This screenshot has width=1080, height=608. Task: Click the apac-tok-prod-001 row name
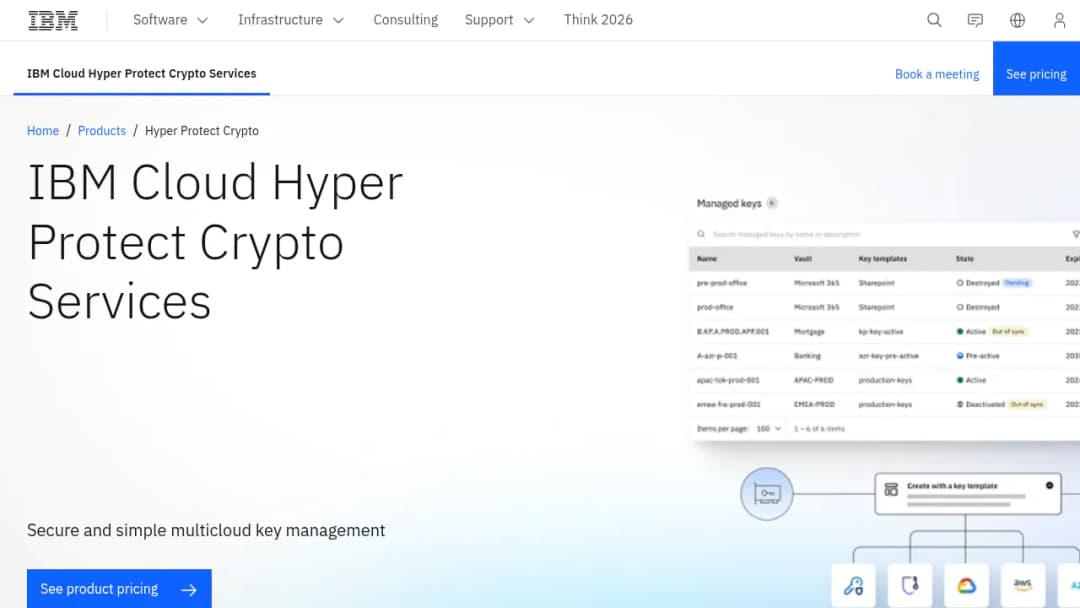tap(728, 380)
